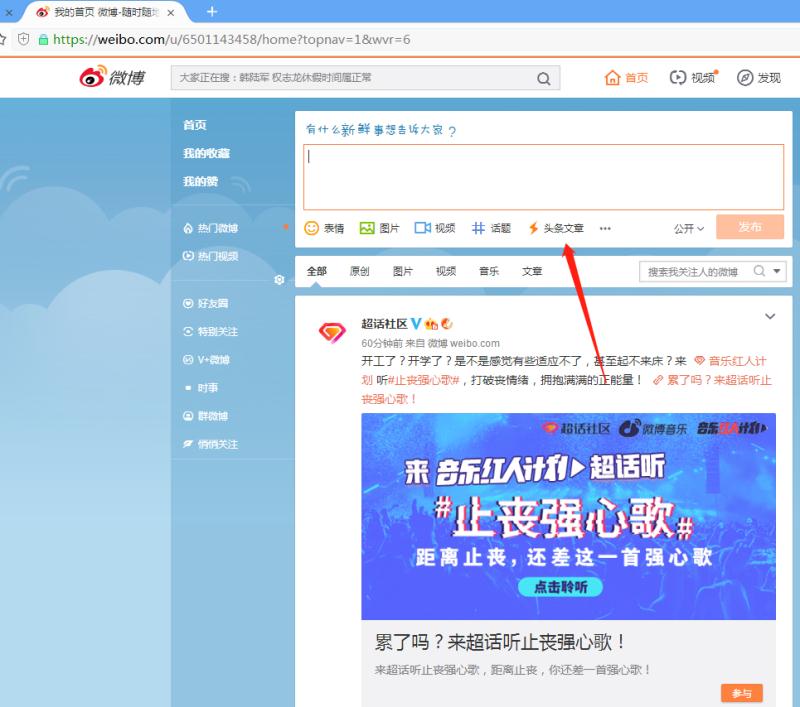Image resolution: width=800 pixels, height=707 pixels.
Task: Click the emoji 表情 icon in composer
Action: coord(312,228)
